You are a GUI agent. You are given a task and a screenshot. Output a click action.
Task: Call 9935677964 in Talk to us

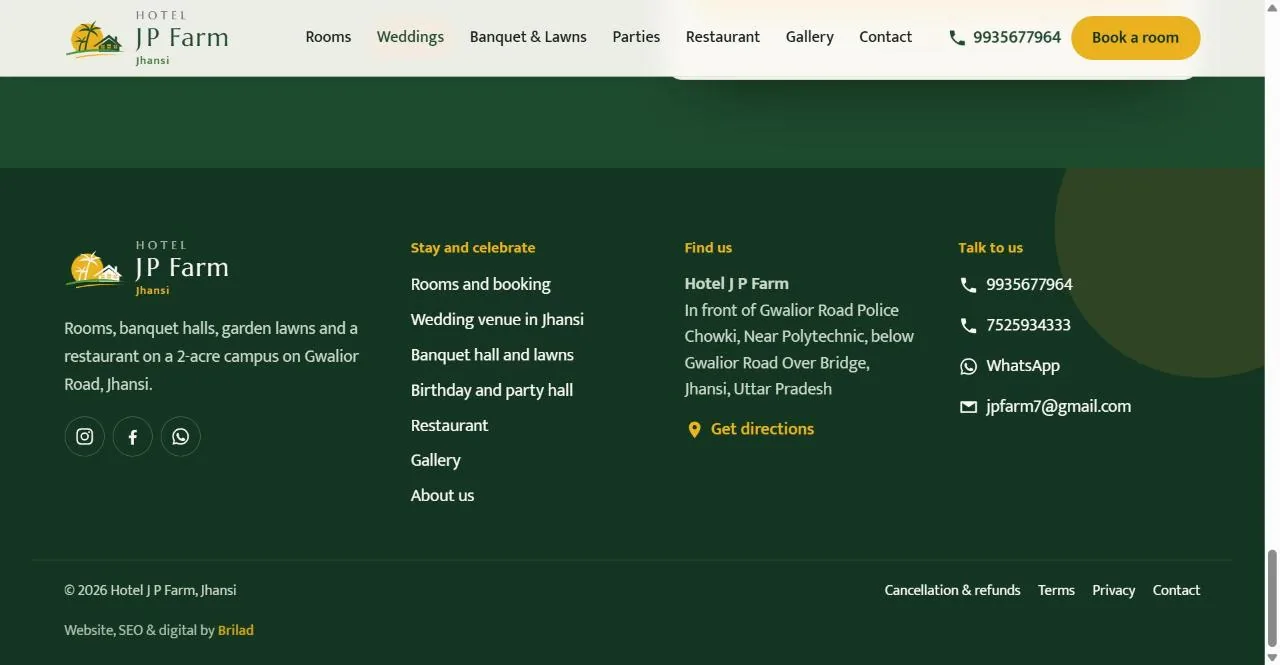(x=1029, y=285)
